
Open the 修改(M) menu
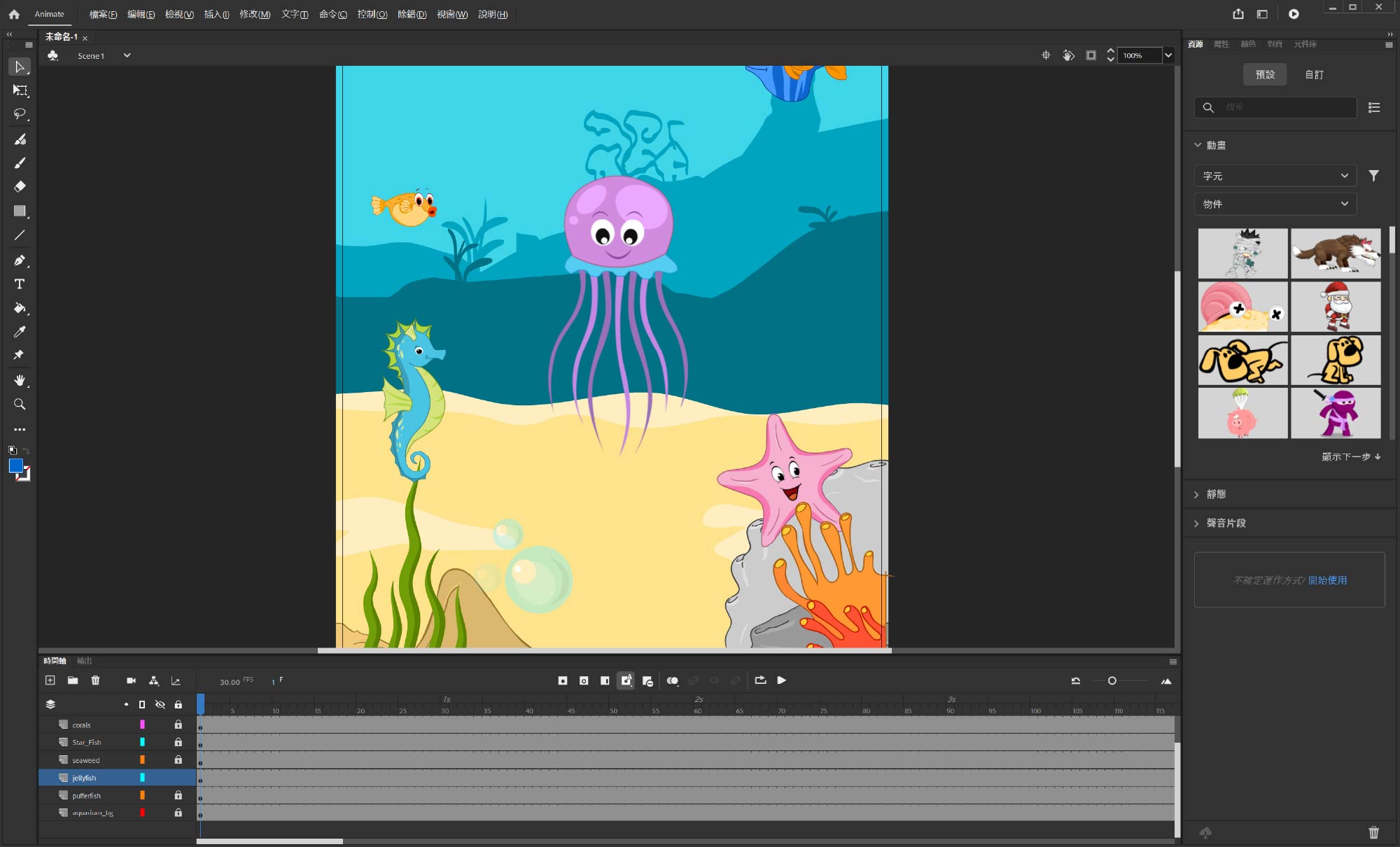coord(255,14)
